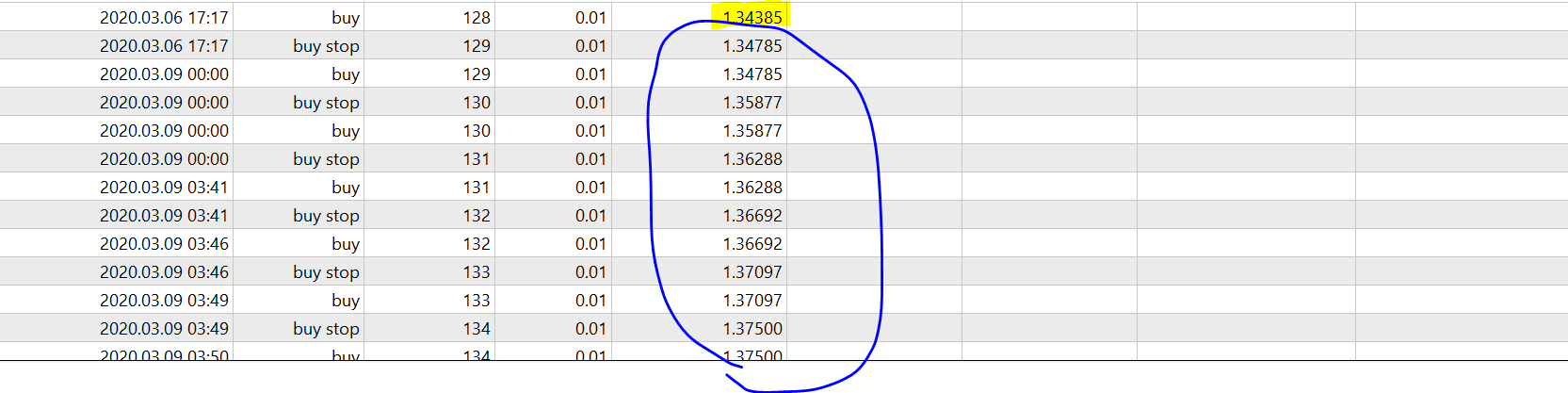The width and height of the screenshot is (1568, 393).
Task: Select order number 131 in the plain buy row
Action: click(x=477, y=187)
